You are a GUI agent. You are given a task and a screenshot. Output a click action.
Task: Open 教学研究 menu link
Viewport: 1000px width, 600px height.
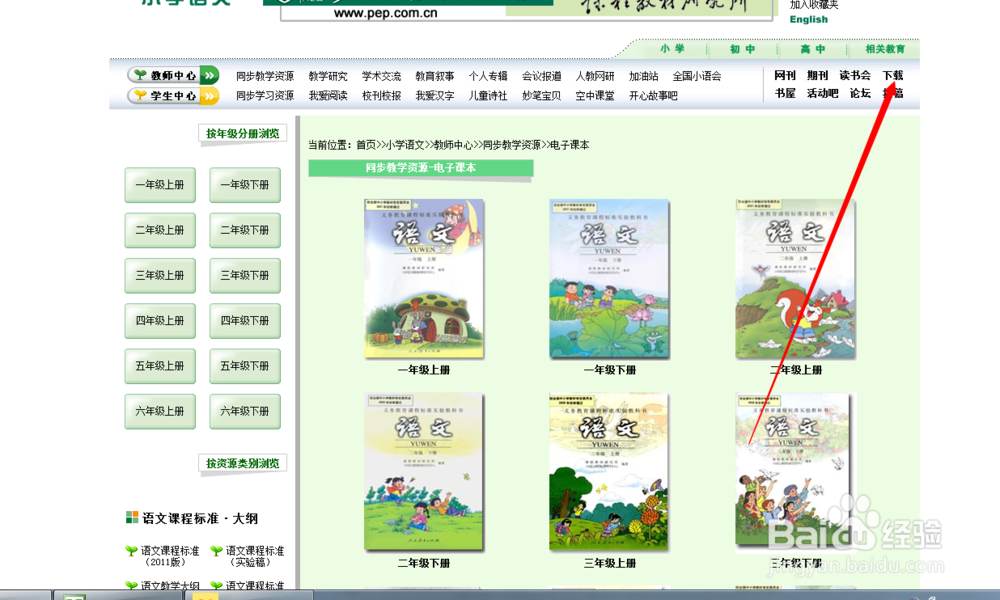[x=328, y=76]
